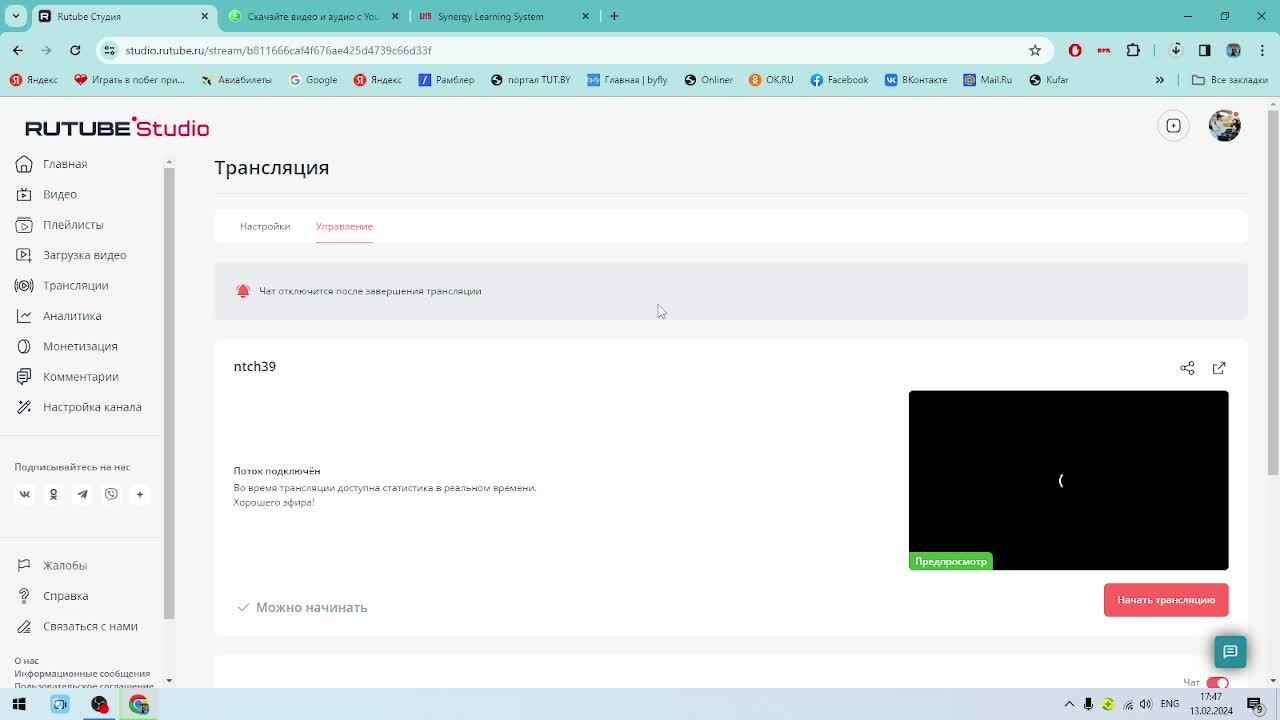
Task: Open the browser side panel icon
Action: pyautogui.click(x=1205, y=50)
